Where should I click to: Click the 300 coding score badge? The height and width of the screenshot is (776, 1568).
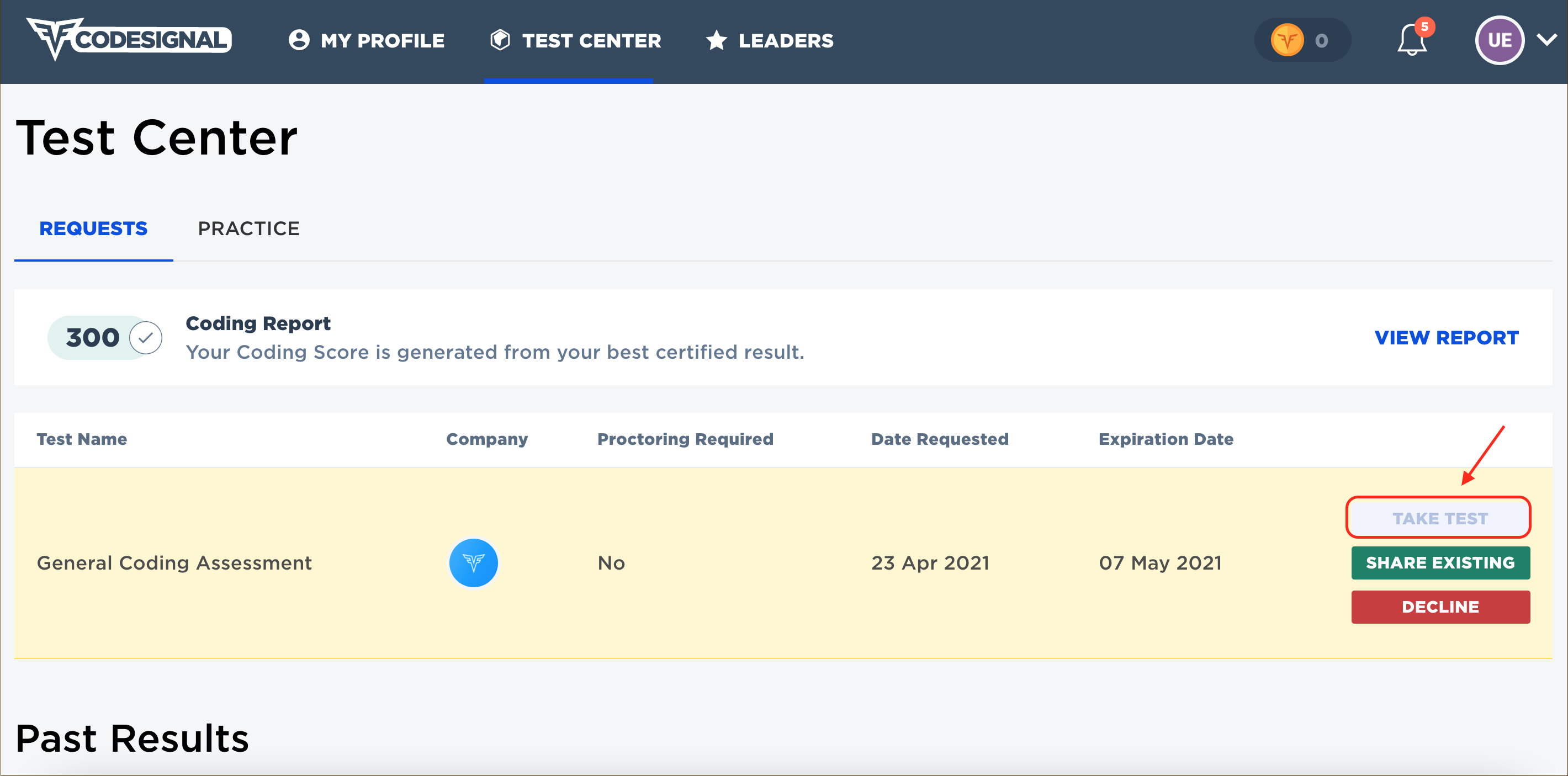pos(93,337)
